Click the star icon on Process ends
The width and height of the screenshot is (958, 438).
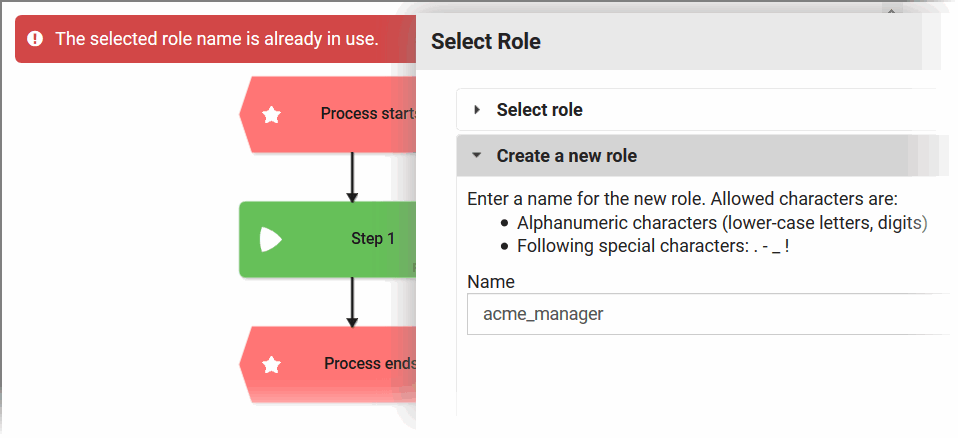(x=271, y=365)
